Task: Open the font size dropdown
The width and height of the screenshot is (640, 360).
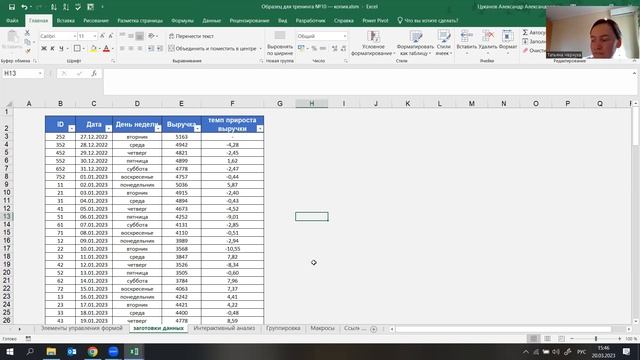Action: pyautogui.click(x=95, y=36)
